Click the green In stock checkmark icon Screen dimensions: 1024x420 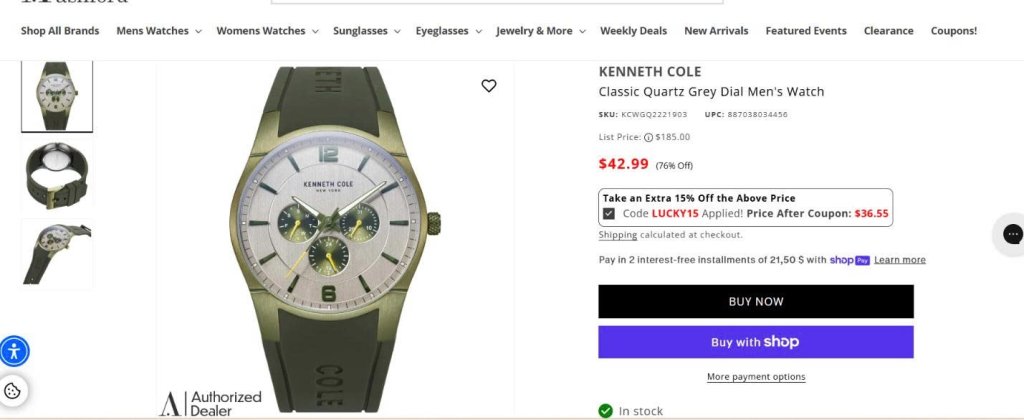pyautogui.click(x=605, y=411)
